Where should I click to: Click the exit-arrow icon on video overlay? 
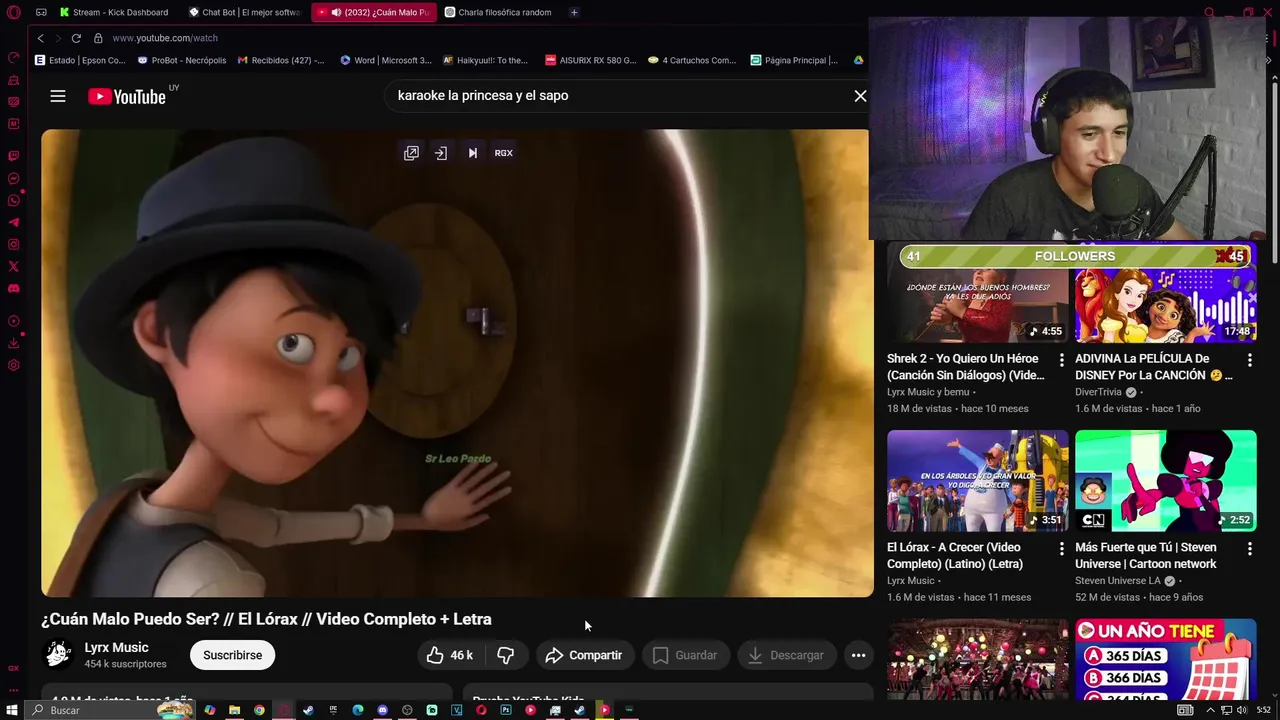click(441, 153)
